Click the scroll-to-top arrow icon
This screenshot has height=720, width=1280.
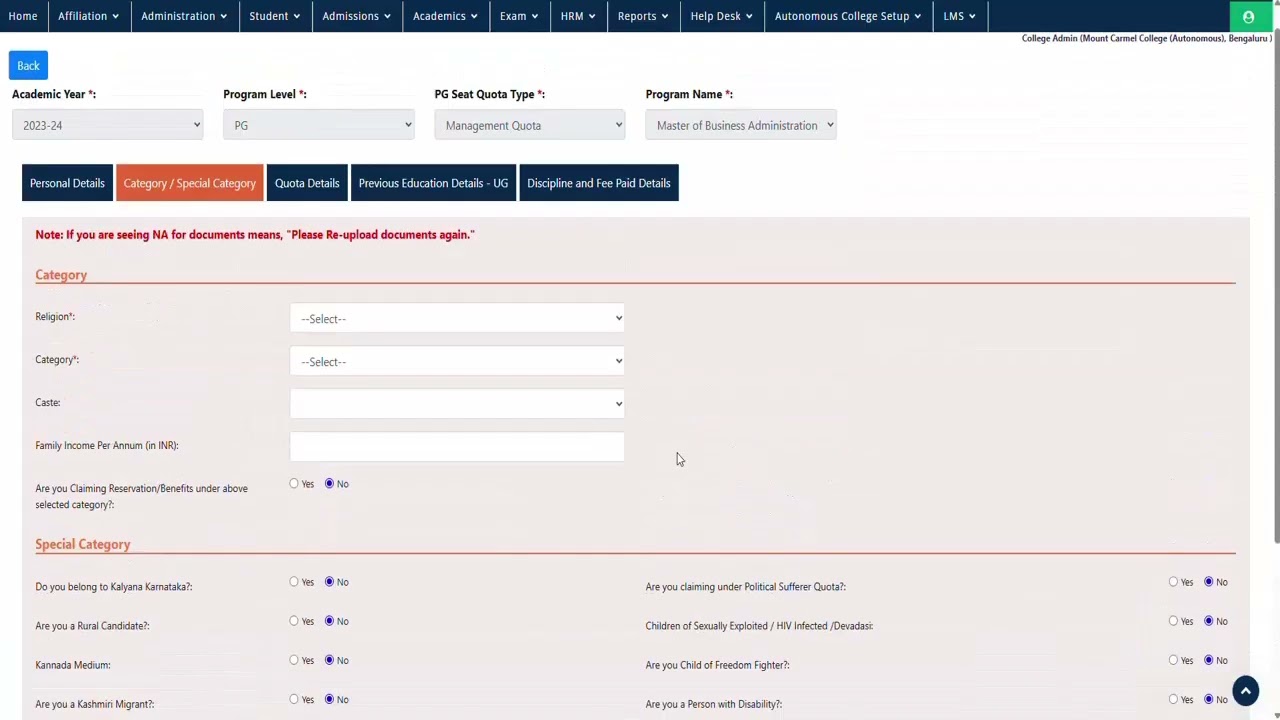click(x=1246, y=691)
